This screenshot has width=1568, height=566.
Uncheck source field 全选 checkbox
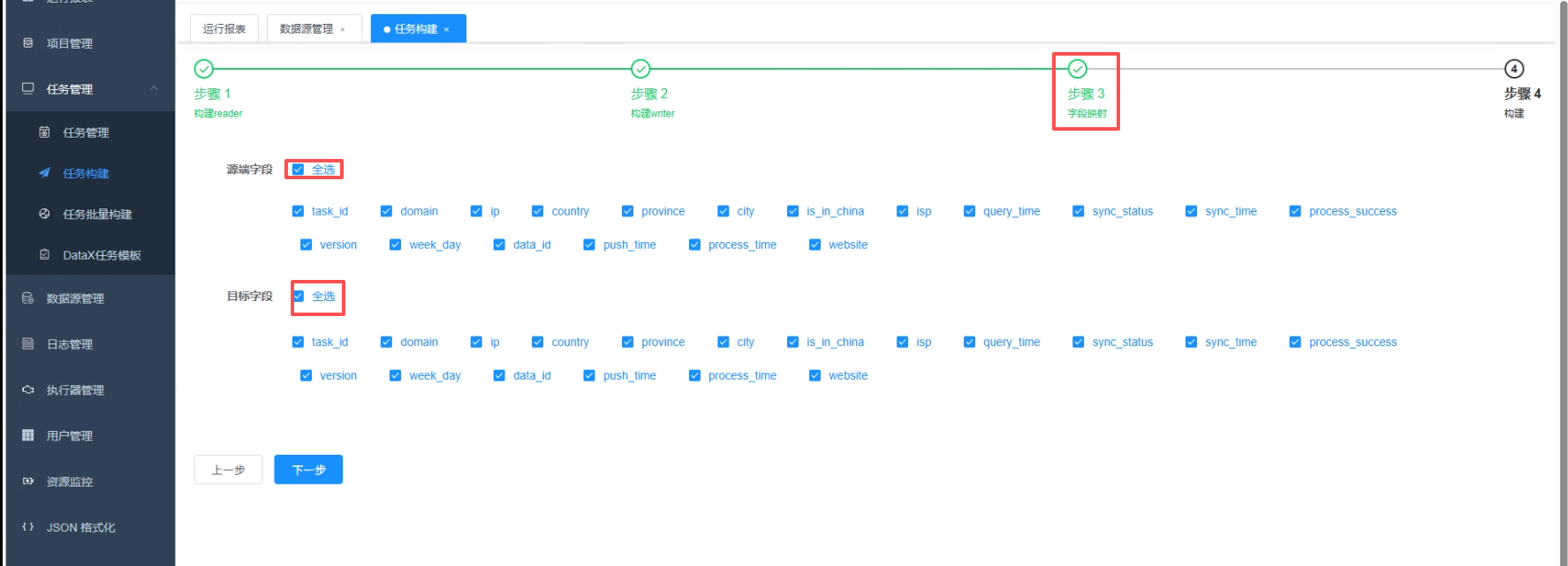pos(299,170)
